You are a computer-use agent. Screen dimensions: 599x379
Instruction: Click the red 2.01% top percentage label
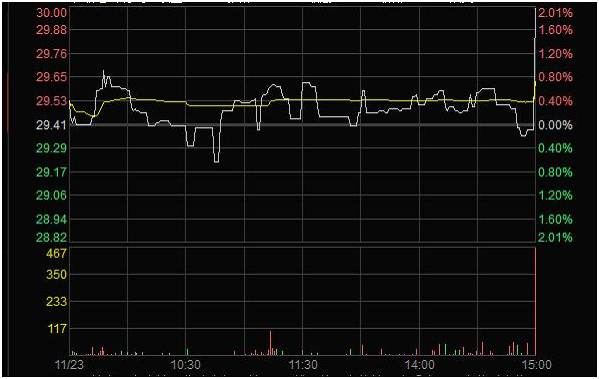coord(555,13)
